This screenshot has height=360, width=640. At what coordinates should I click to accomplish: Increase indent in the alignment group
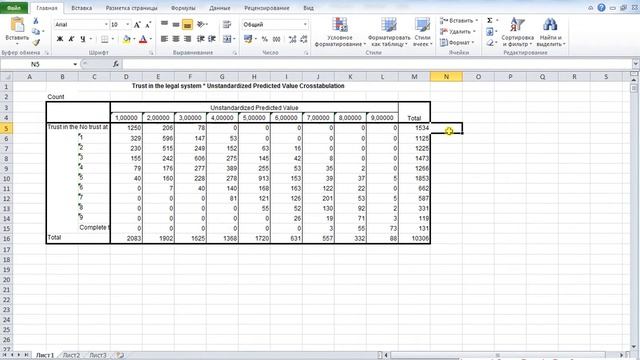[x=212, y=39]
